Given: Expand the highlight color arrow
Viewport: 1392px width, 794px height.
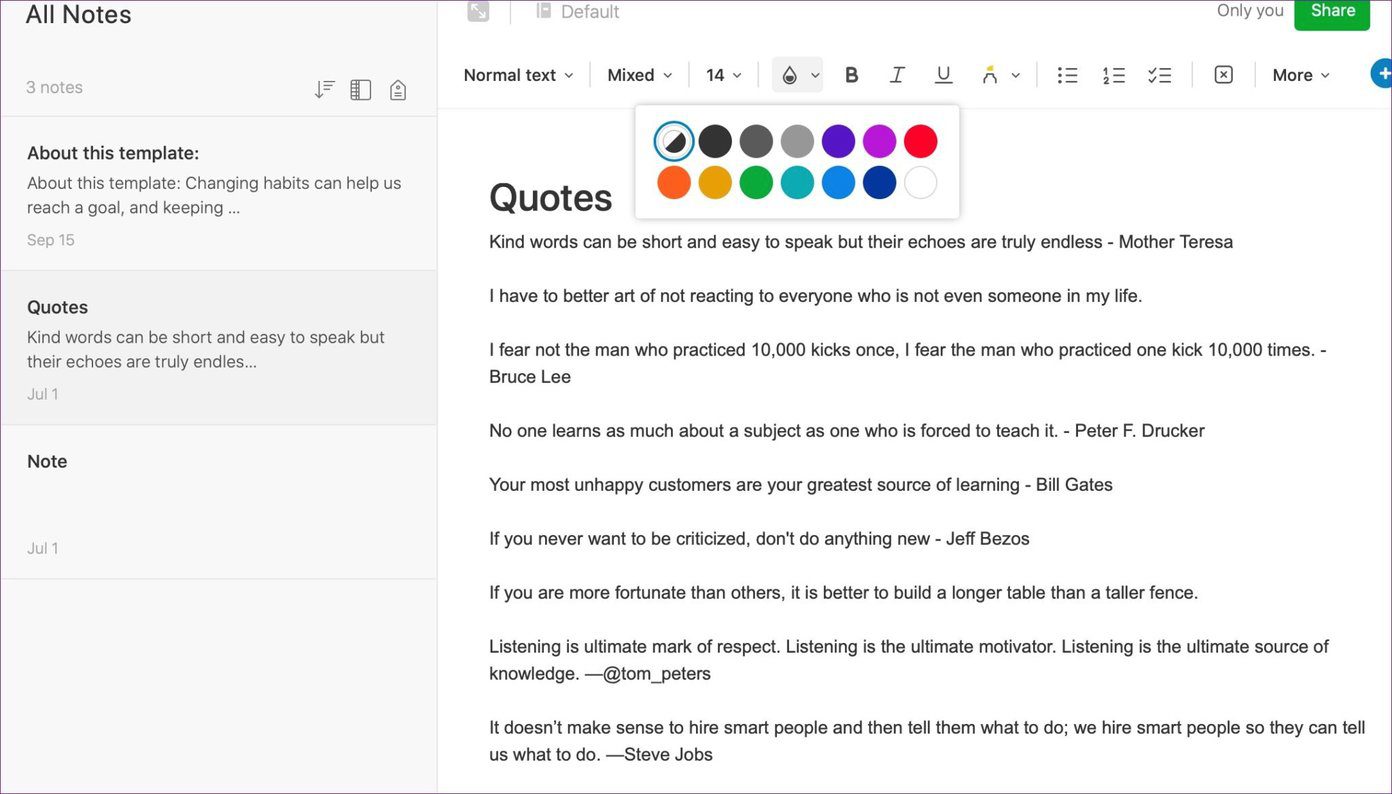Looking at the screenshot, I should [x=1016, y=75].
